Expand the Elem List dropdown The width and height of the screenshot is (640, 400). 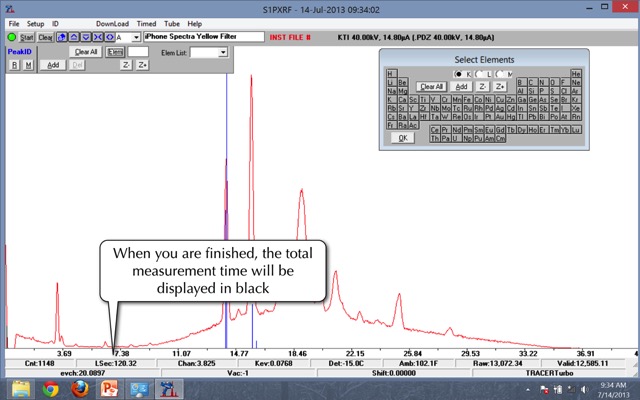[222, 53]
